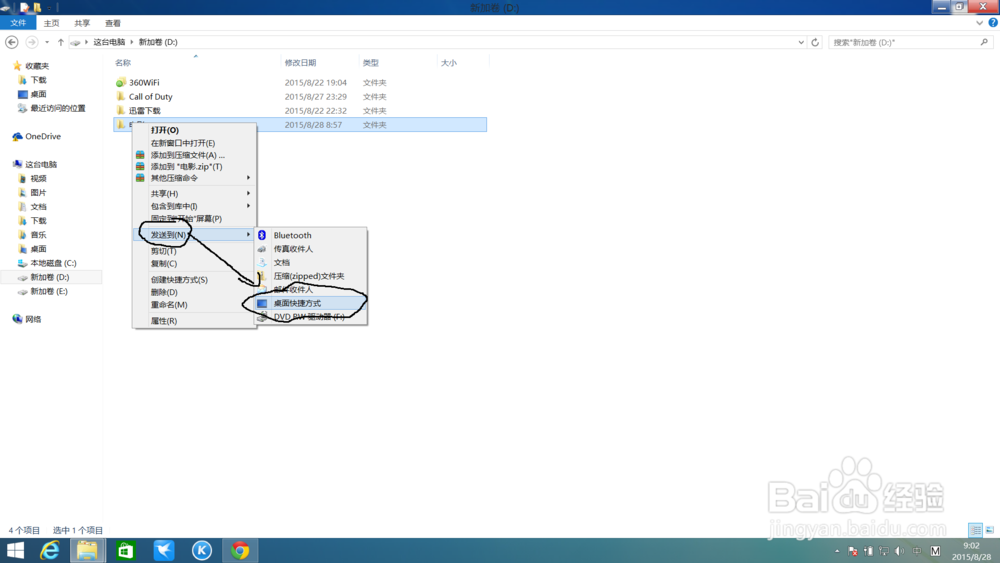Screen dimensions: 1000x563
Task: Click the search magnifier icon
Action: point(984,42)
